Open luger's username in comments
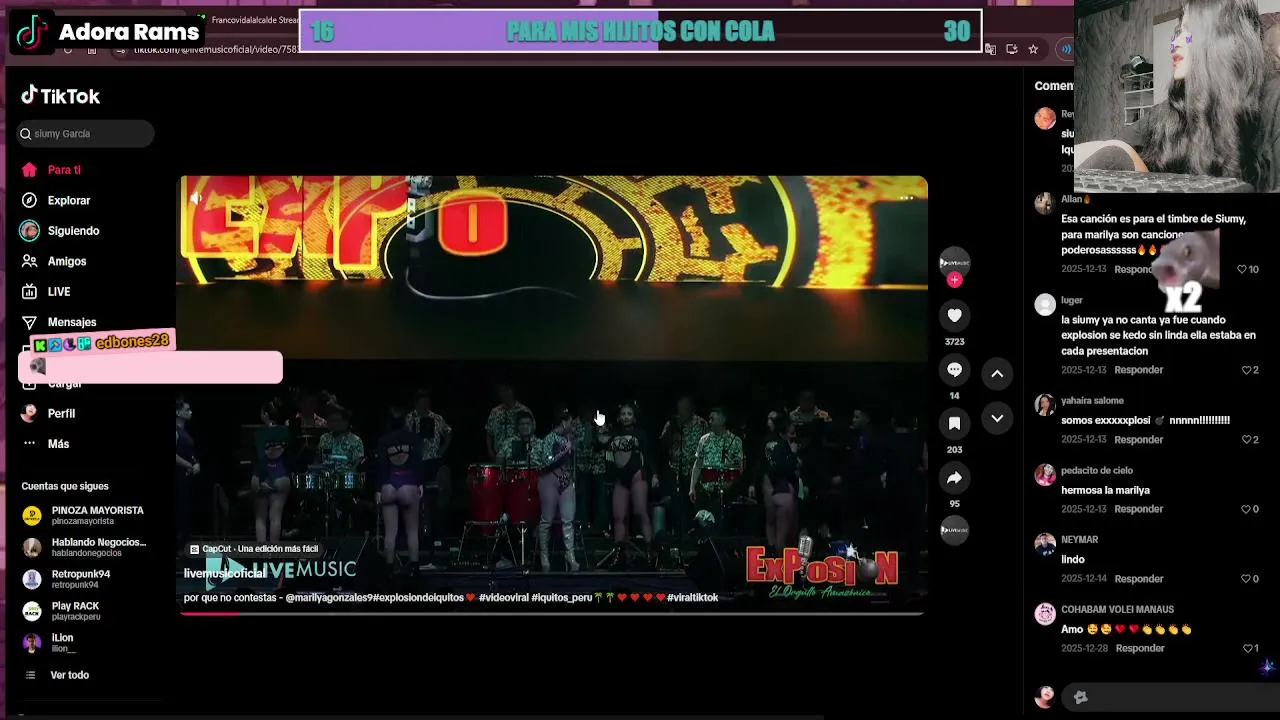The height and width of the screenshot is (720, 1280). coord(1072,300)
